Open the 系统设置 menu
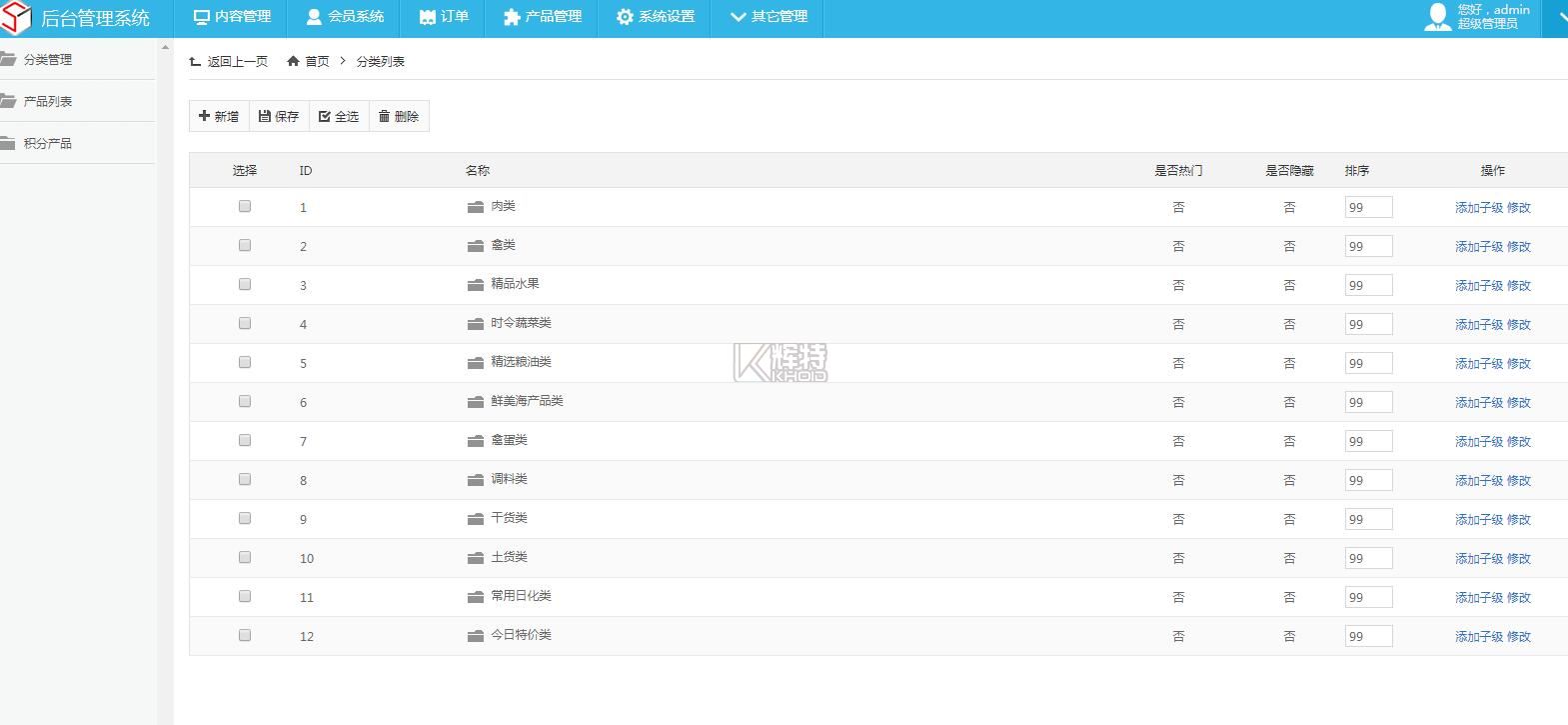Viewport: 1568px width, 725px height. click(655, 17)
